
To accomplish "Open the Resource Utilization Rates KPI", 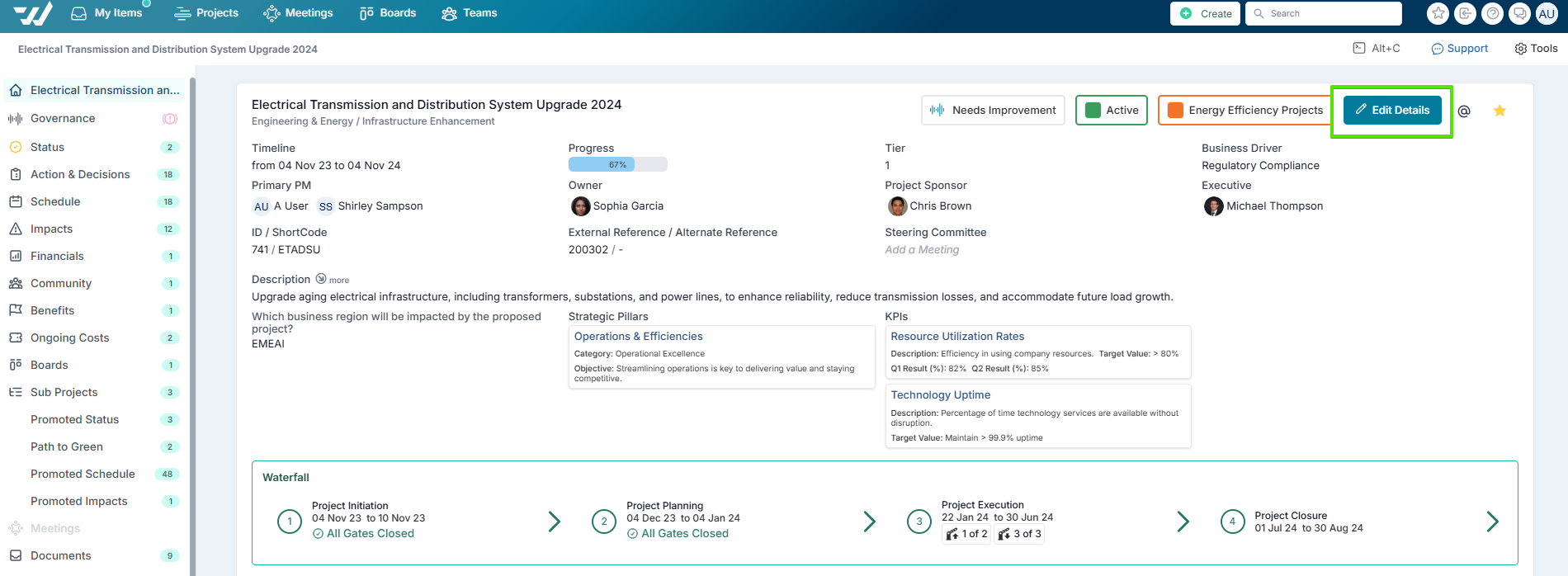I will pos(957,337).
